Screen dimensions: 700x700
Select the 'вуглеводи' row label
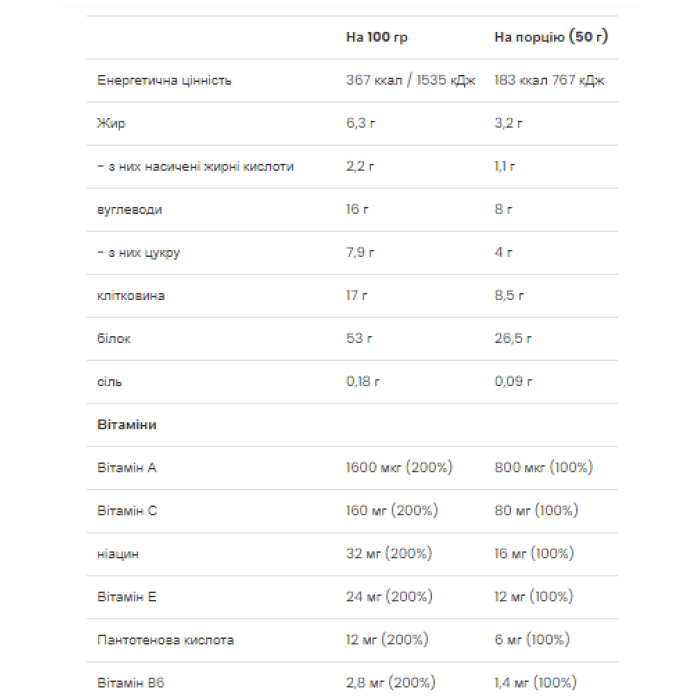(129, 209)
